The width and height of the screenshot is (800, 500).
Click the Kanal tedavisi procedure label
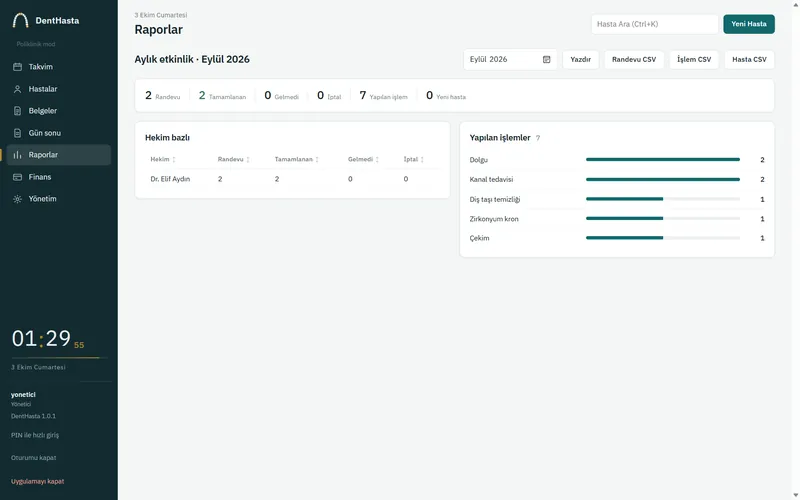pyautogui.click(x=491, y=179)
